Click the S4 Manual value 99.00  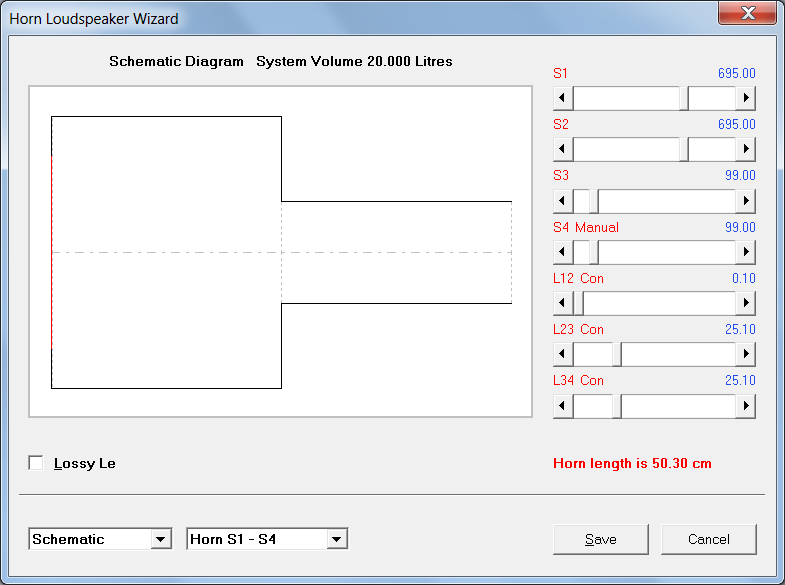(x=740, y=227)
